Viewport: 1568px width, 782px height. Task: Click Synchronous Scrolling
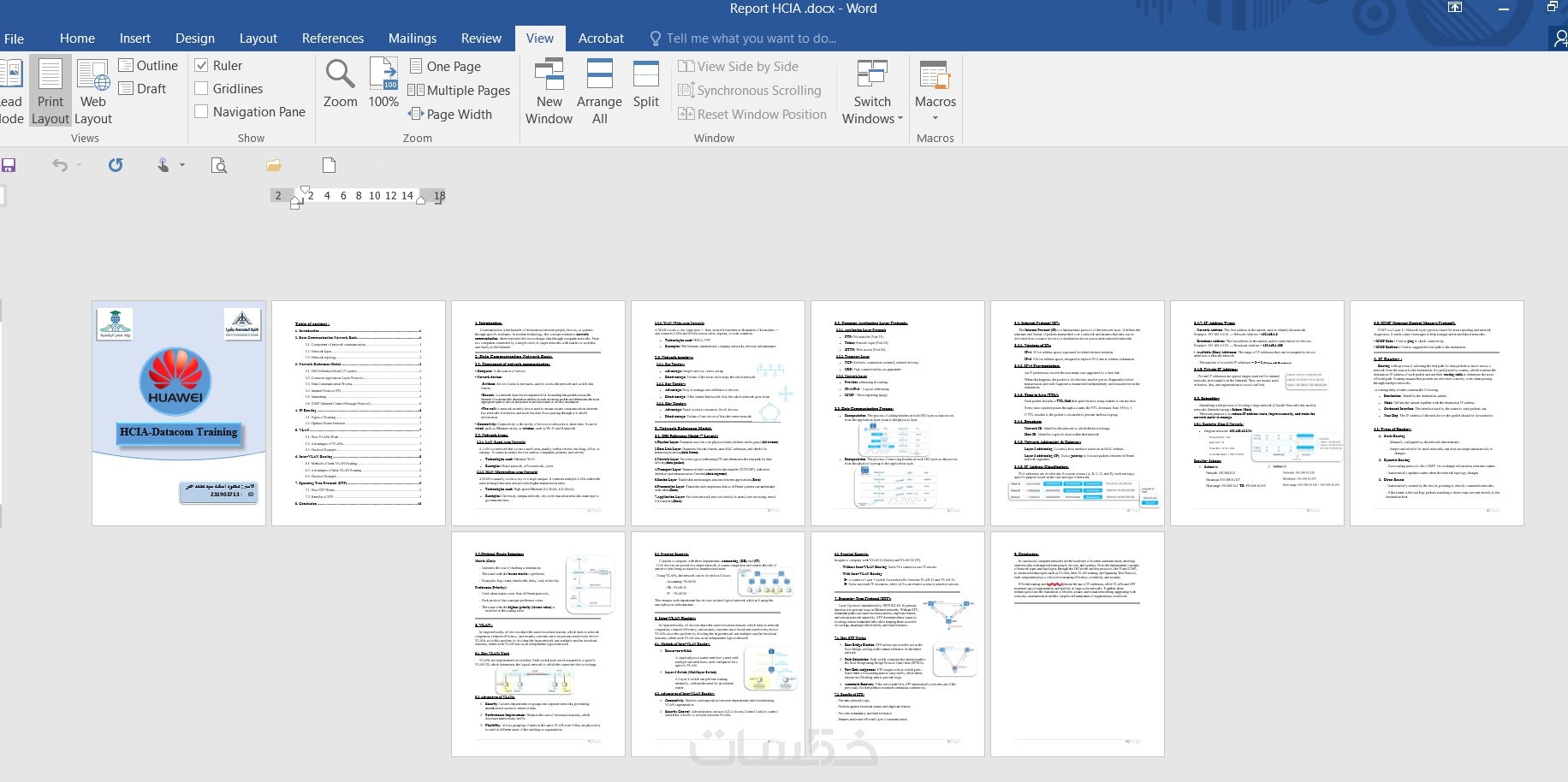749,90
